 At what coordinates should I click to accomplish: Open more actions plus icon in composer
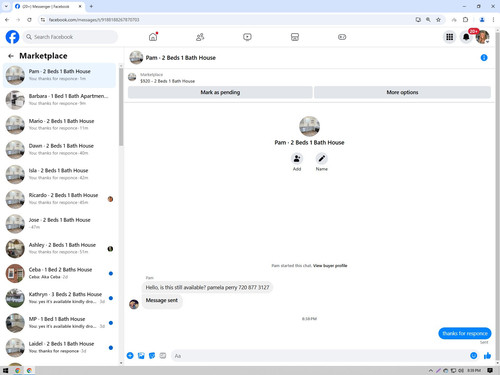[x=130, y=356]
